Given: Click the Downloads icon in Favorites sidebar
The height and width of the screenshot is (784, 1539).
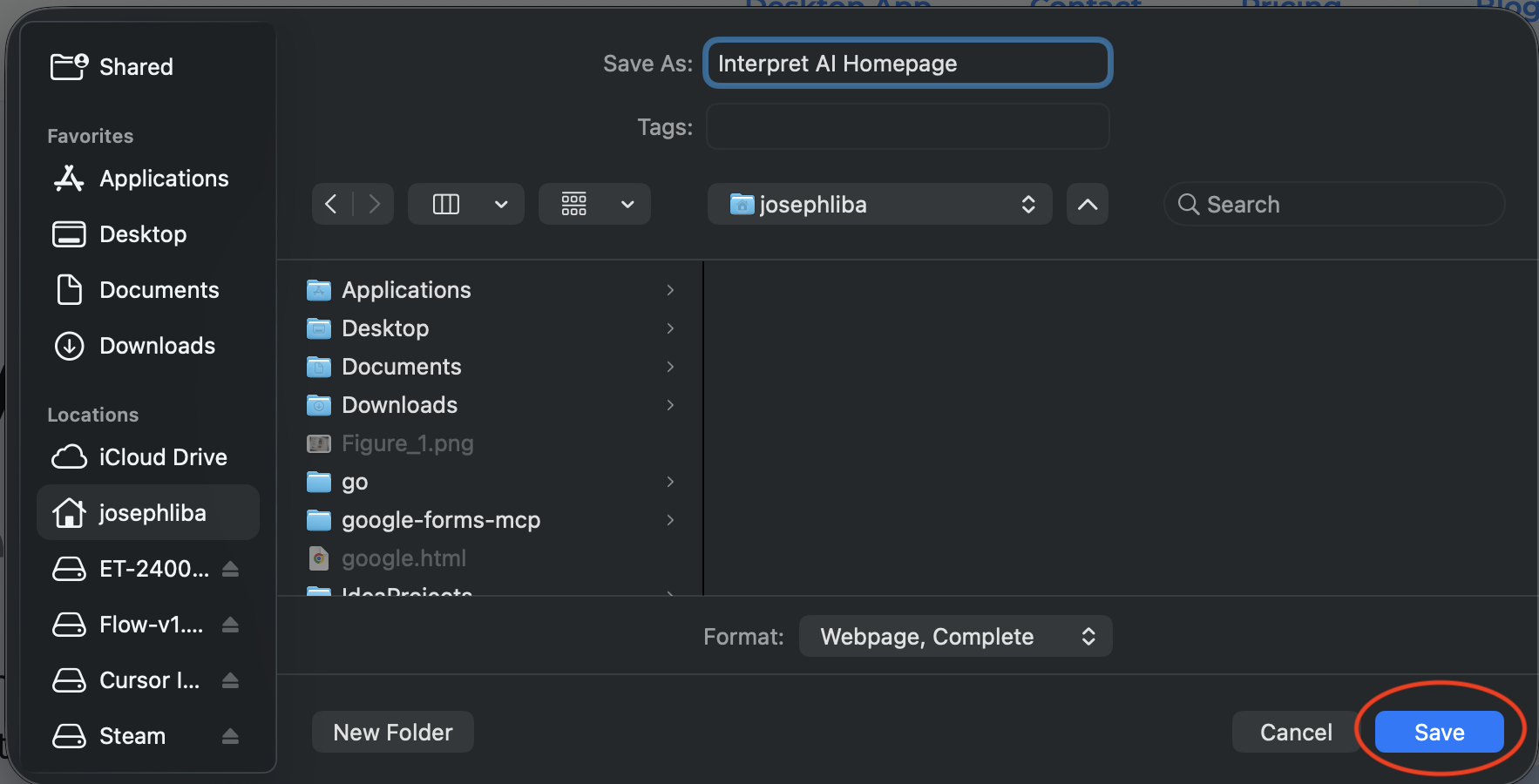Looking at the screenshot, I should point(69,346).
